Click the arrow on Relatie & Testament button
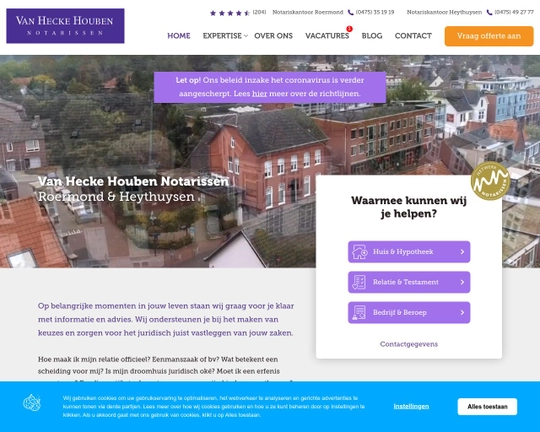Image resolution: width=540 pixels, height=432 pixels. pyautogui.click(x=462, y=282)
